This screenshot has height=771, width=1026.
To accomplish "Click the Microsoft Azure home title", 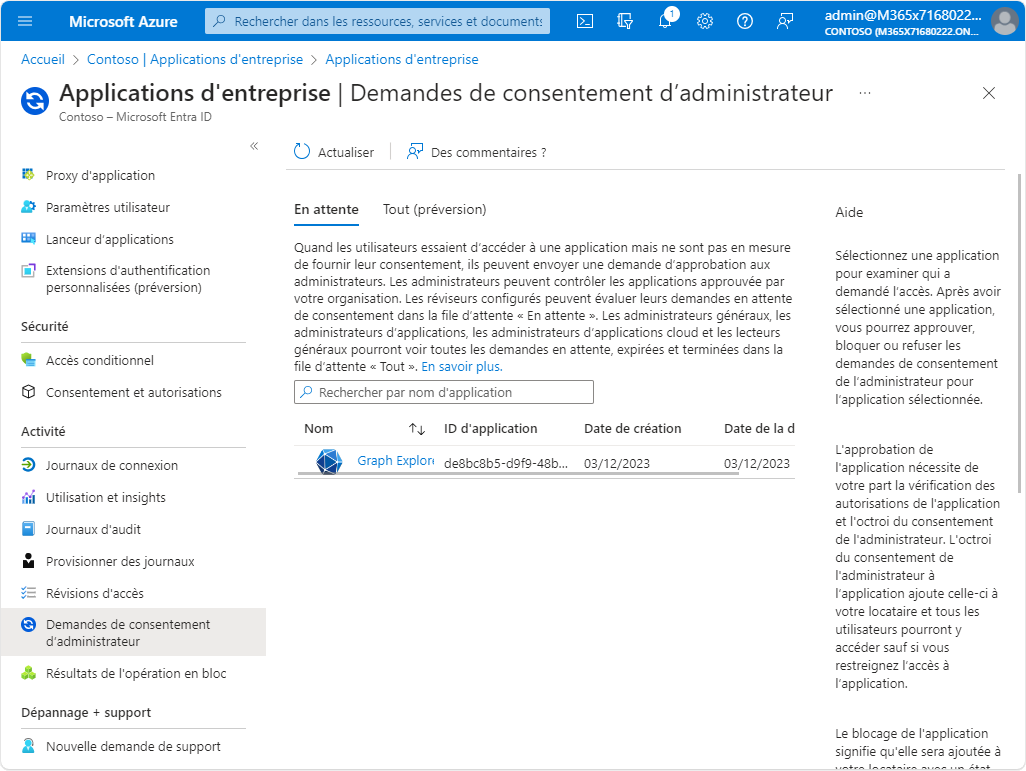I will tap(123, 21).
